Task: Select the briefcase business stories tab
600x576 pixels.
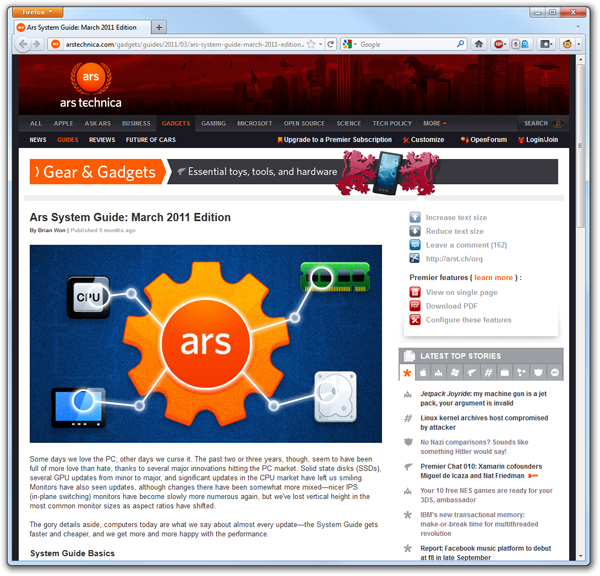Action: 505,372
